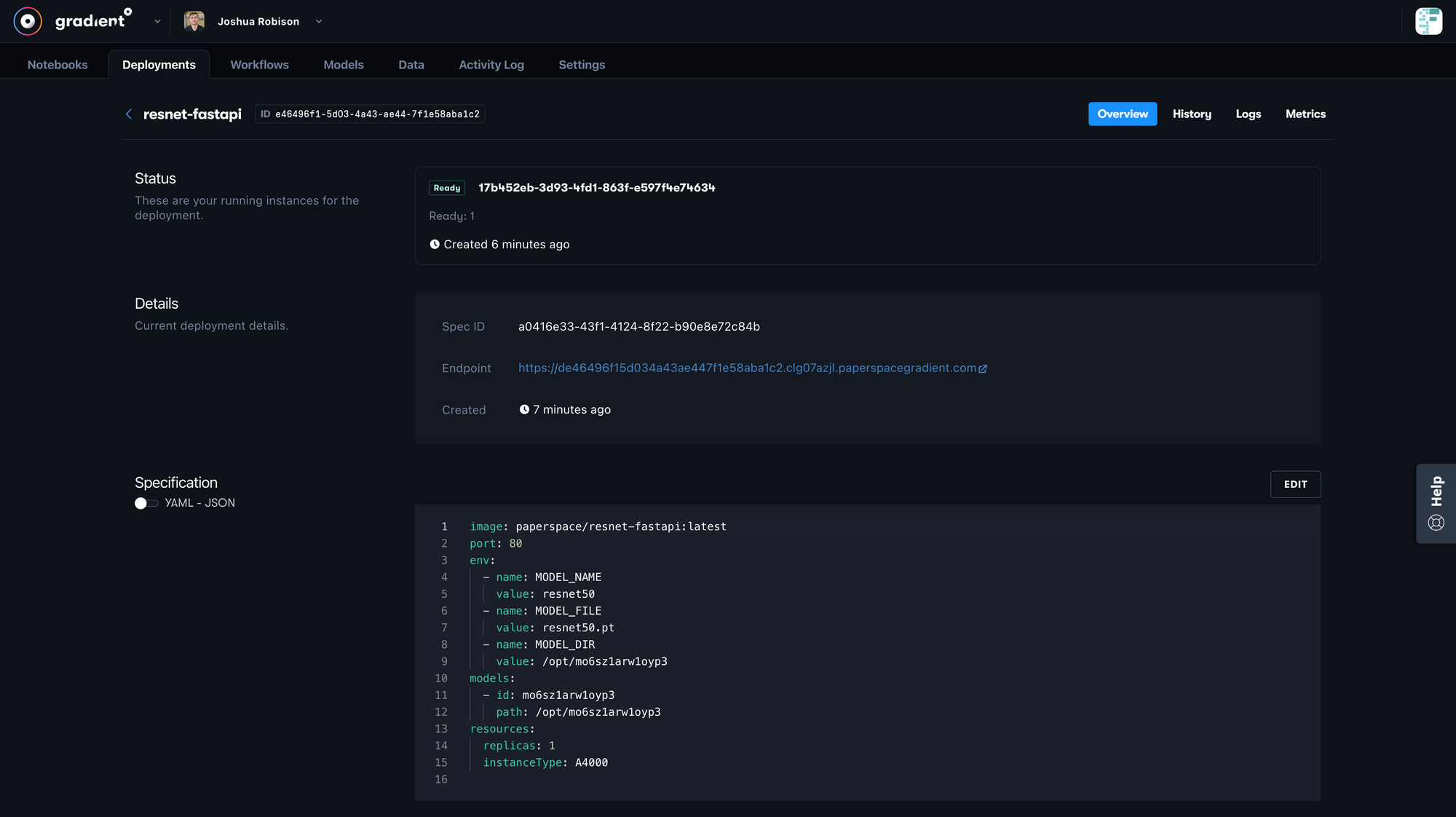Click the Gradient logo icon

pyautogui.click(x=28, y=21)
